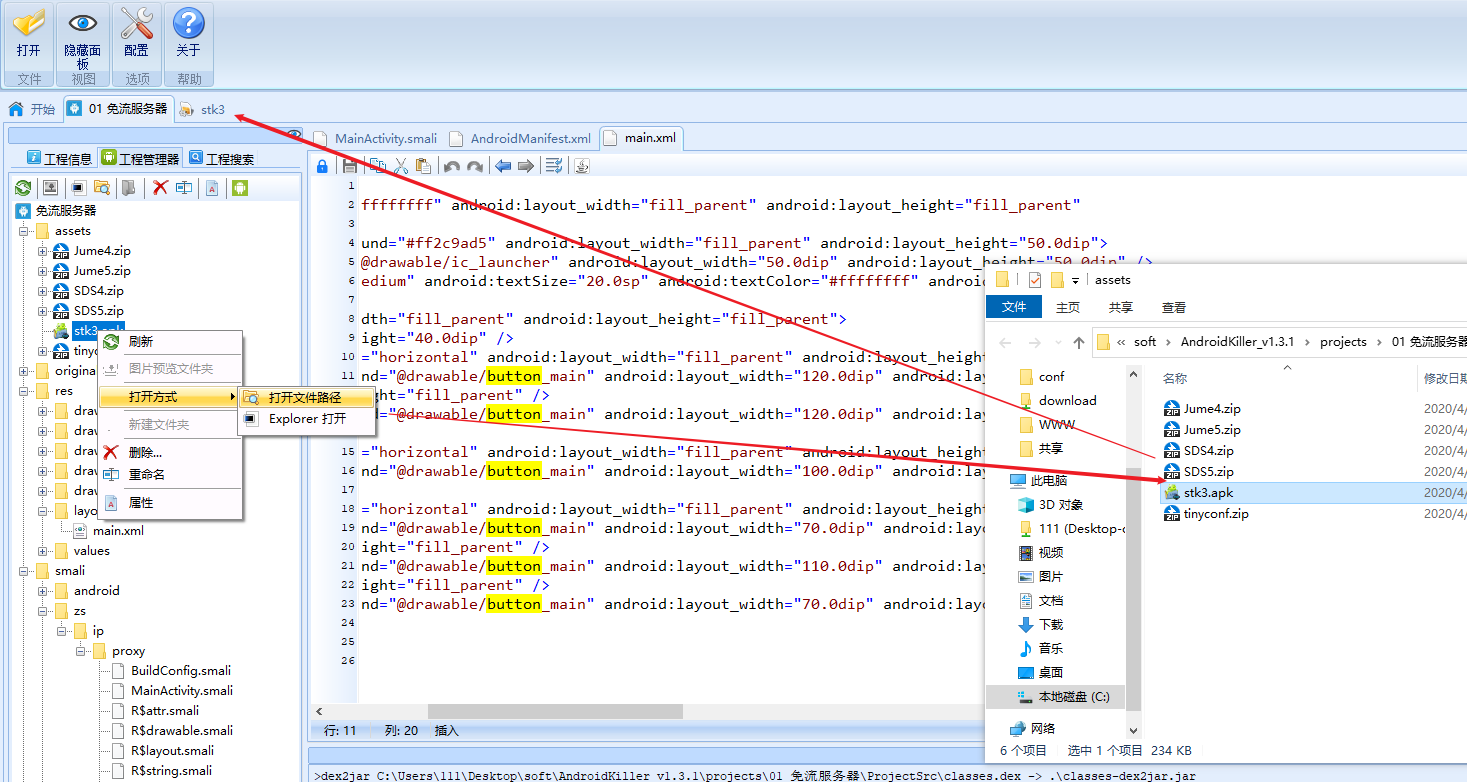Image resolution: width=1467 pixels, height=782 pixels.
Task: Click the save disk icon in editor toolbar
Action: click(350, 166)
